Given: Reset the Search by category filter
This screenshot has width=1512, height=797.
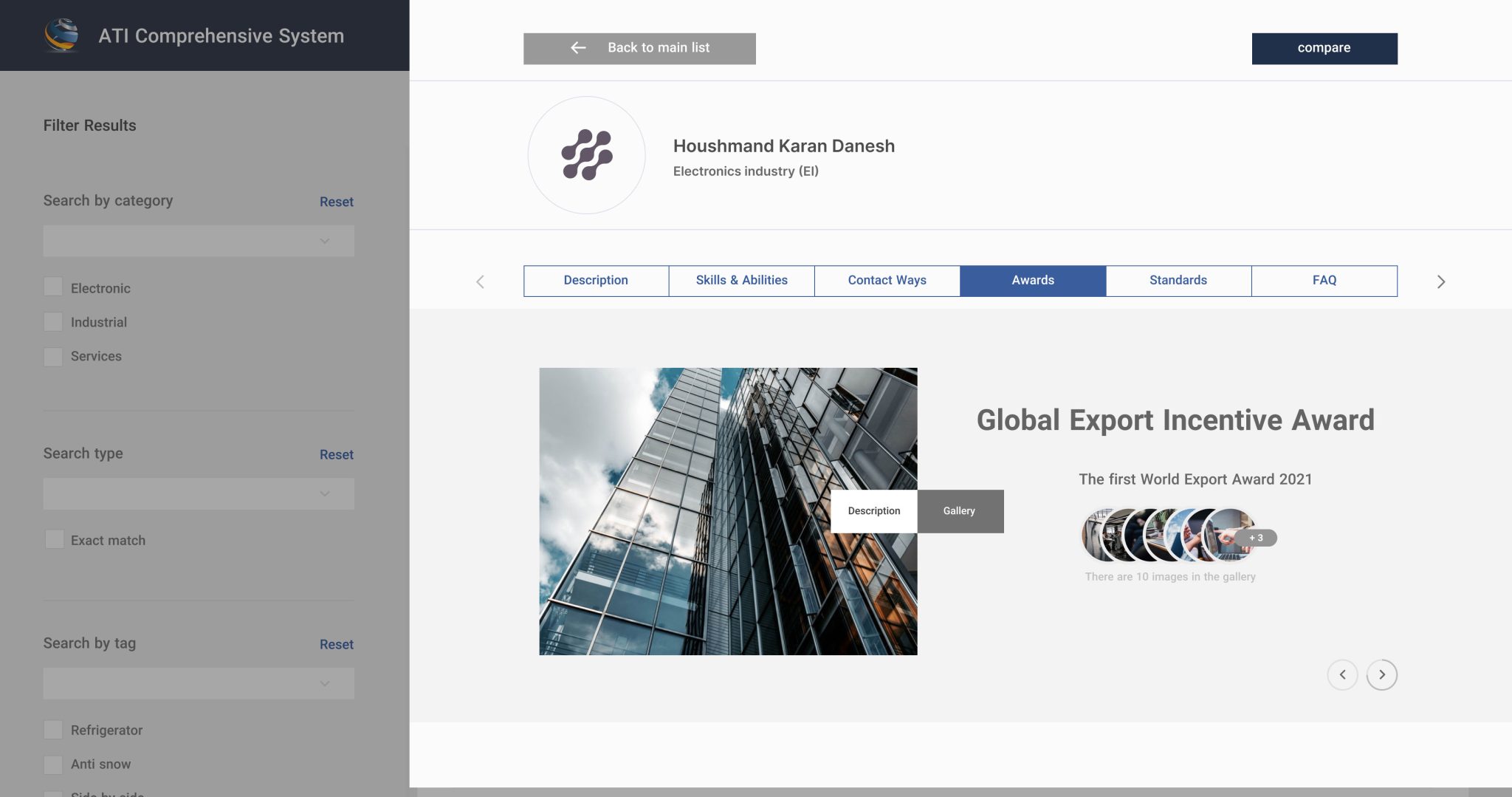Looking at the screenshot, I should tap(336, 202).
